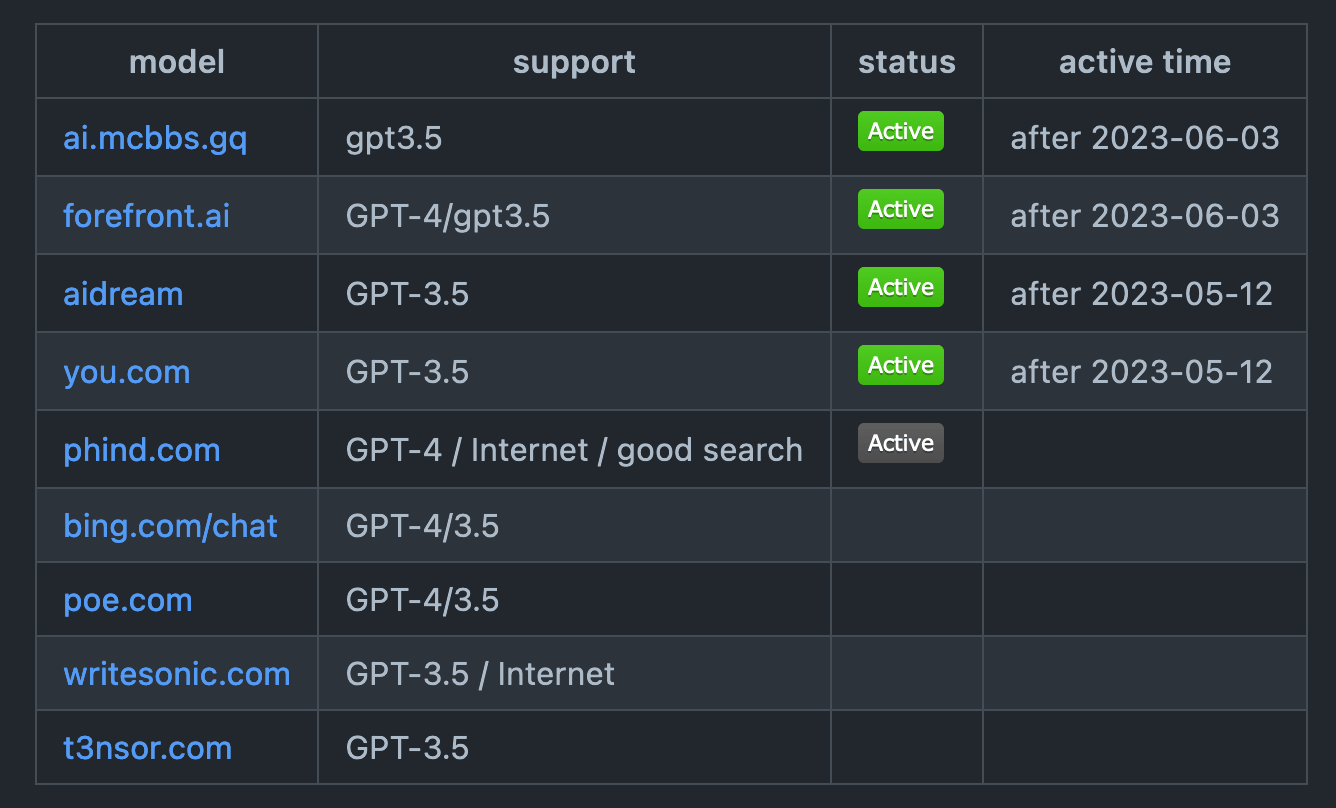Click the t3nsor.com link
Image resolution: width=1336 pixels, height=808 pixels.
(x=147, y=748)
